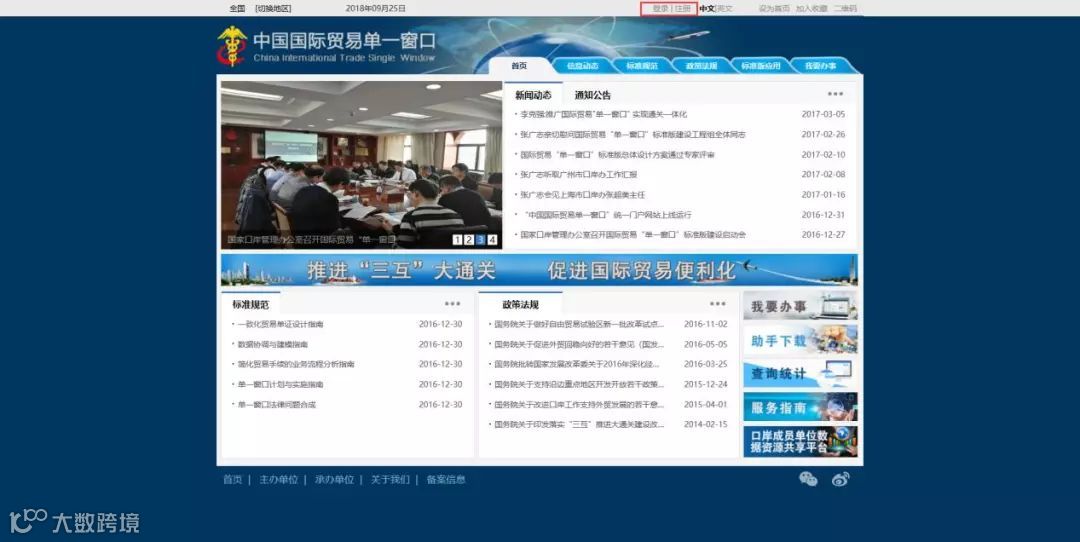Open more items in 新闻动态 news panel
The height and width of the screenshot is (542, 1080).
point(835,94)
